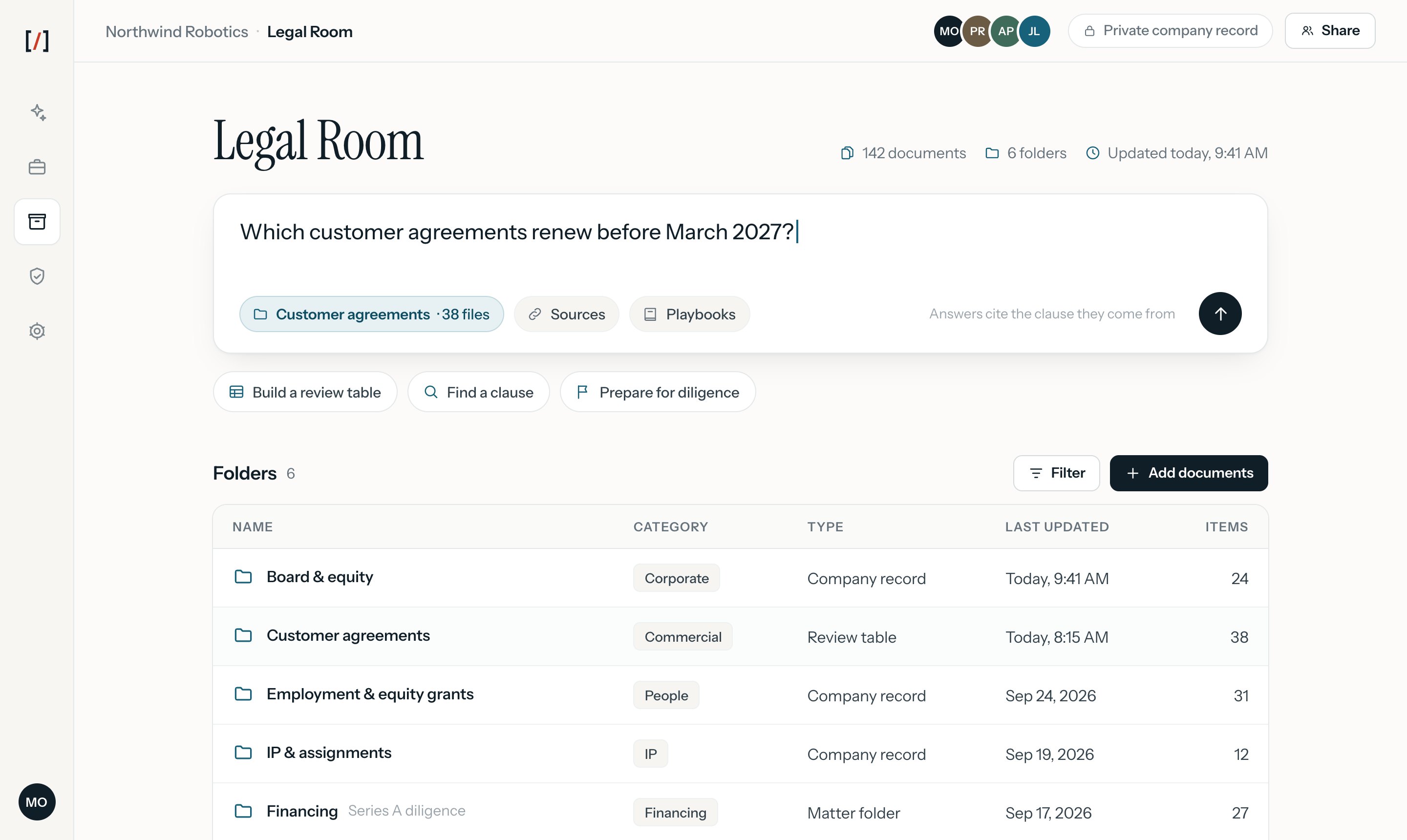Screen dimensions: 1407x840
Task: Click the folder icon beside Board & equity
Action: (243, 577)
